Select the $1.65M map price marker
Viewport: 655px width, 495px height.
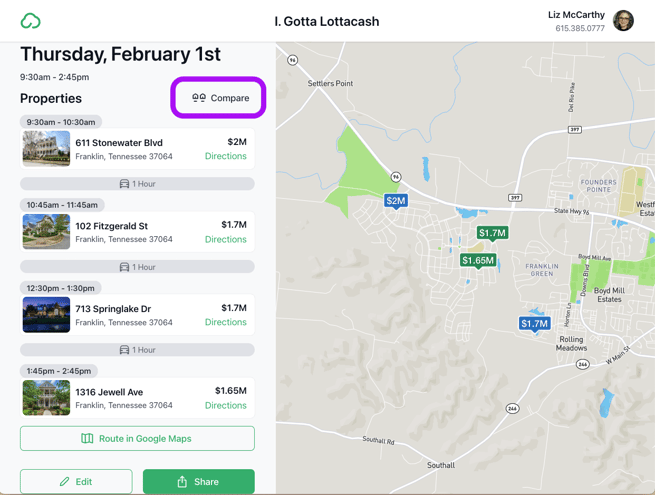[478, 260]
